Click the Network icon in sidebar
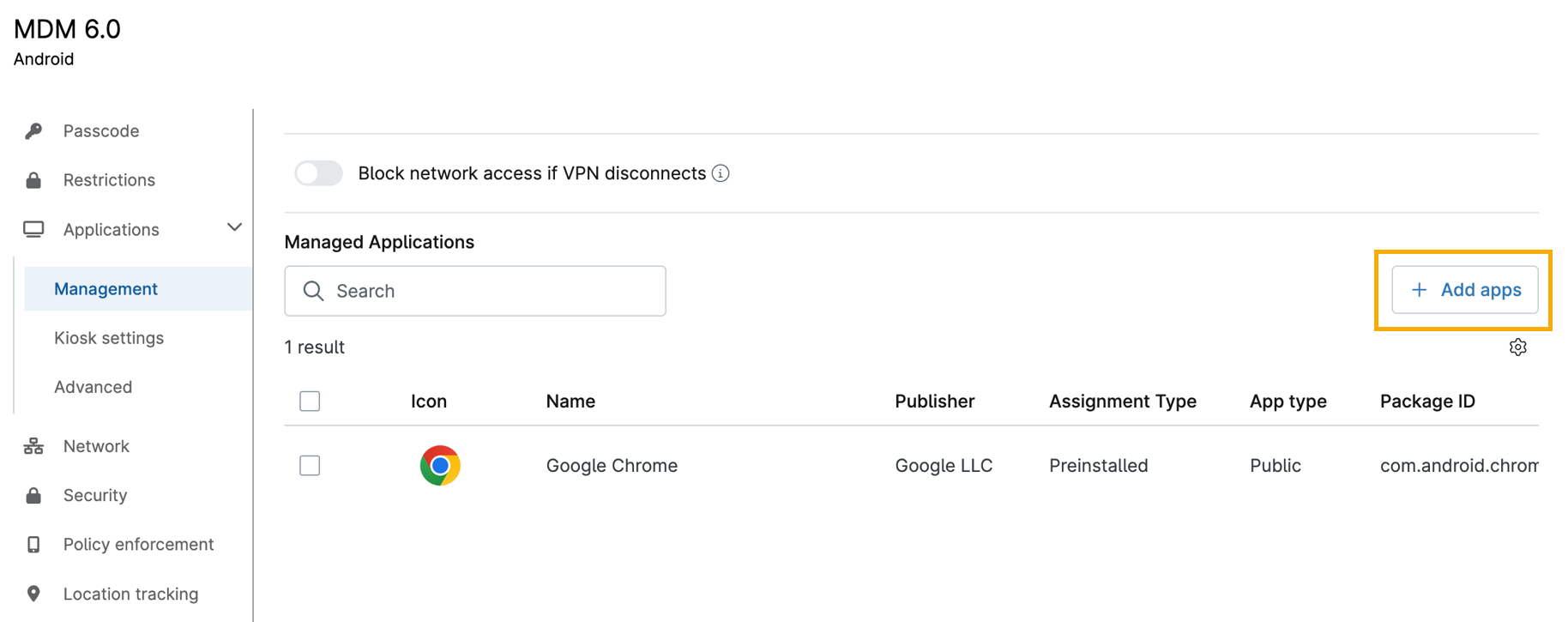Screen dimensions: 1568x622 [33, 446]
